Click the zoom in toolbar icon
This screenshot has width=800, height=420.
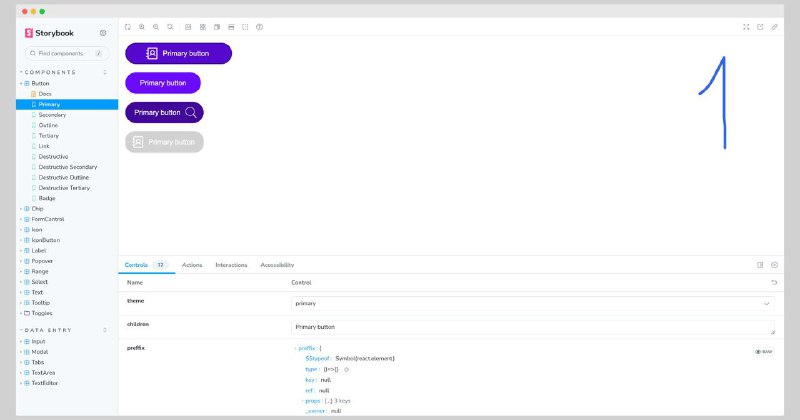142,27
